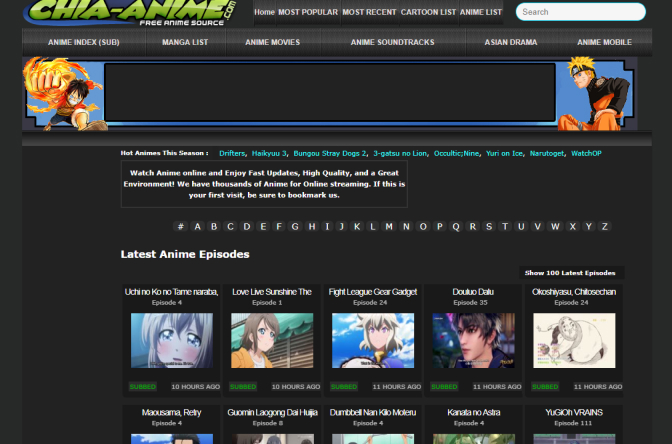Viewport: 672px width, 444px height.
Task: Click SUBBED tag under Douluo Dalu
Action: point(444,387)
